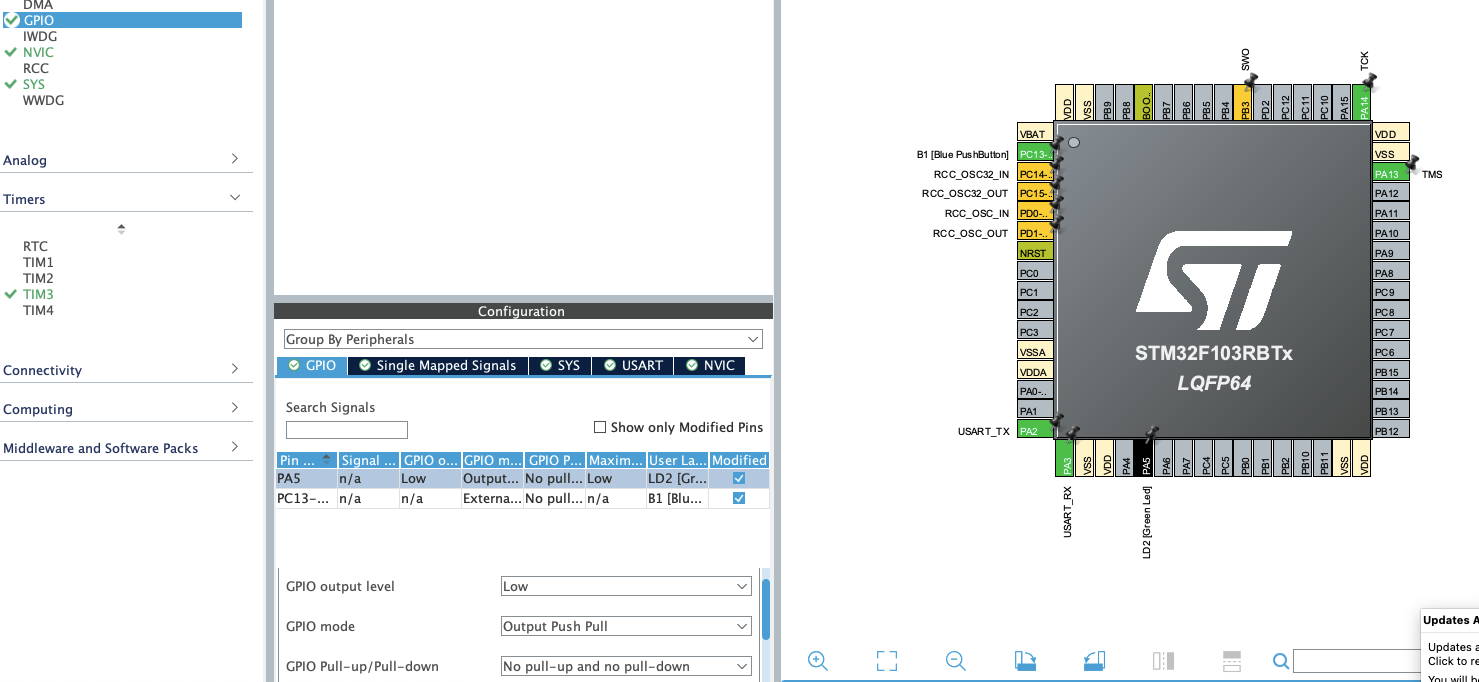This screenshot has height=682, width=1479.
Task: Select IWDG in the peripheral list
Action: pyautogui.click(x=40, y=36)
